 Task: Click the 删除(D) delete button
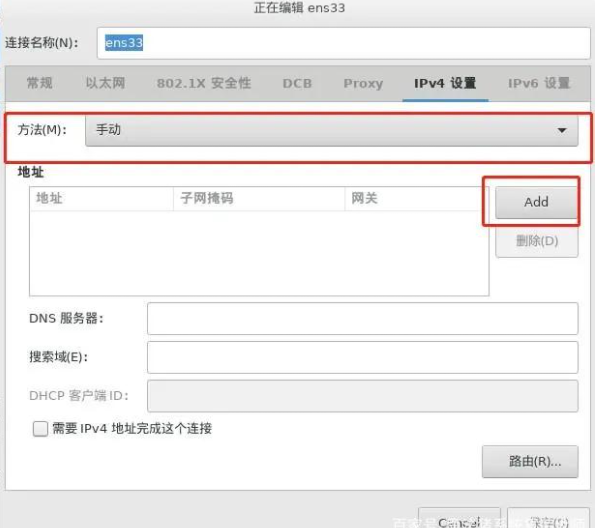pos(537,241)
